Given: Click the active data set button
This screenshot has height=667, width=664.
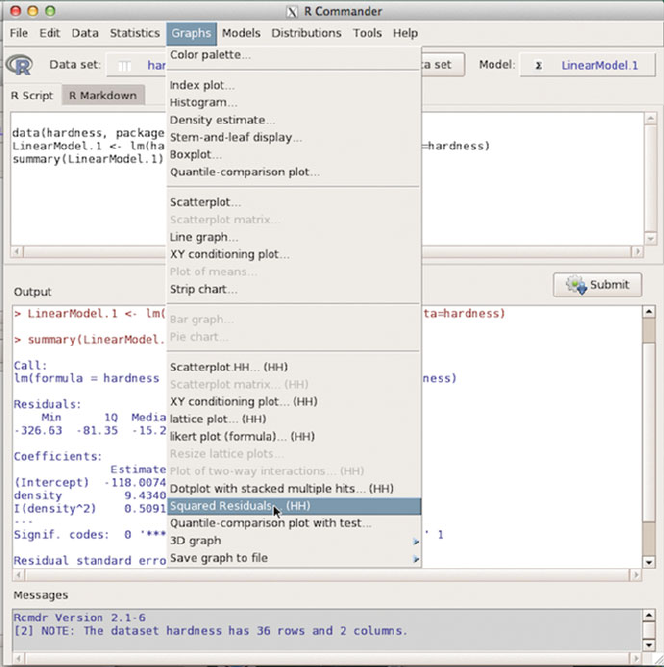Looking at the screenshot, I should click(x=136, y=66).
